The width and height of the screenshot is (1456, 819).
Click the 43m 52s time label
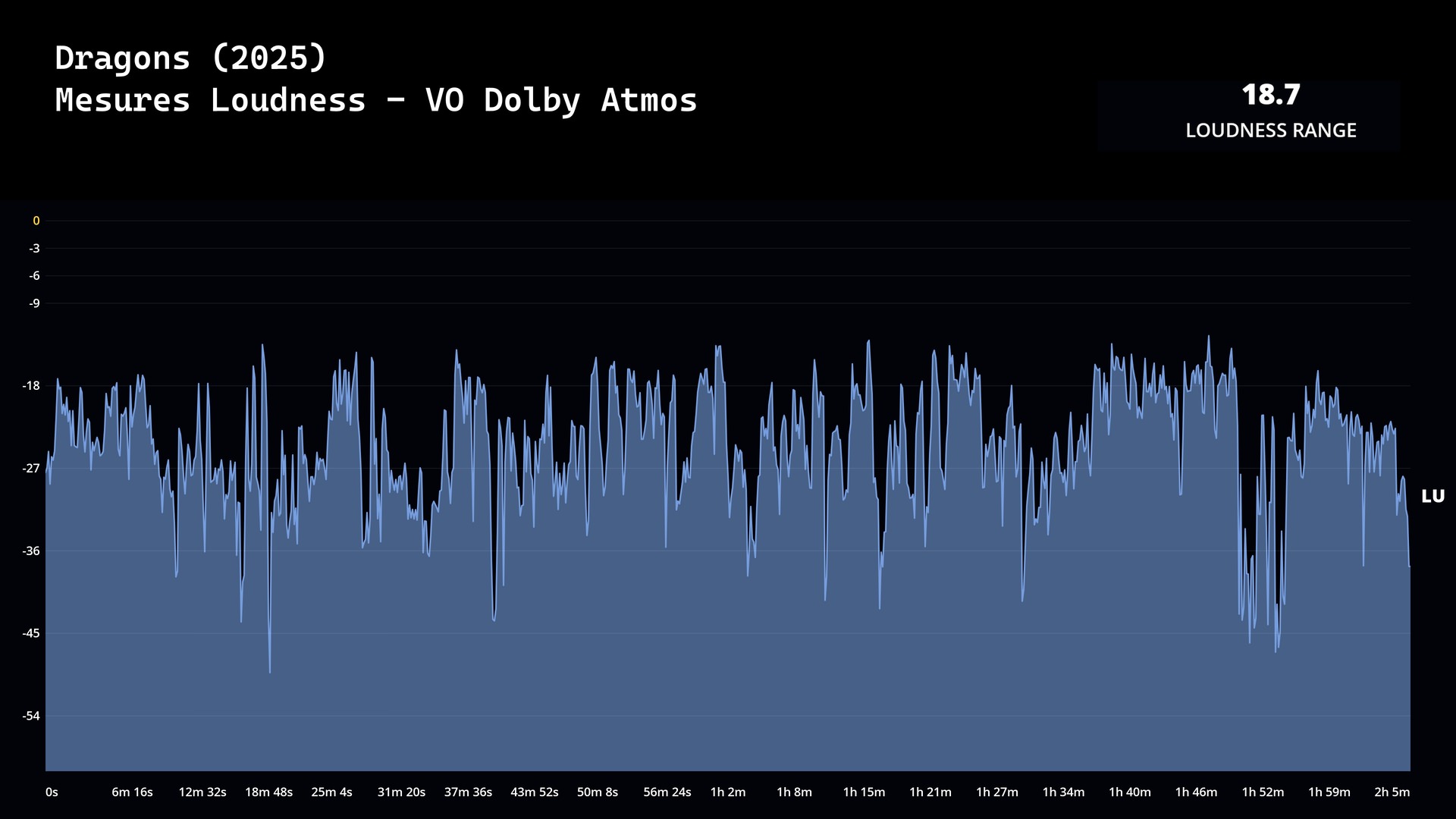pyautogui.click(x=535, y=792)
